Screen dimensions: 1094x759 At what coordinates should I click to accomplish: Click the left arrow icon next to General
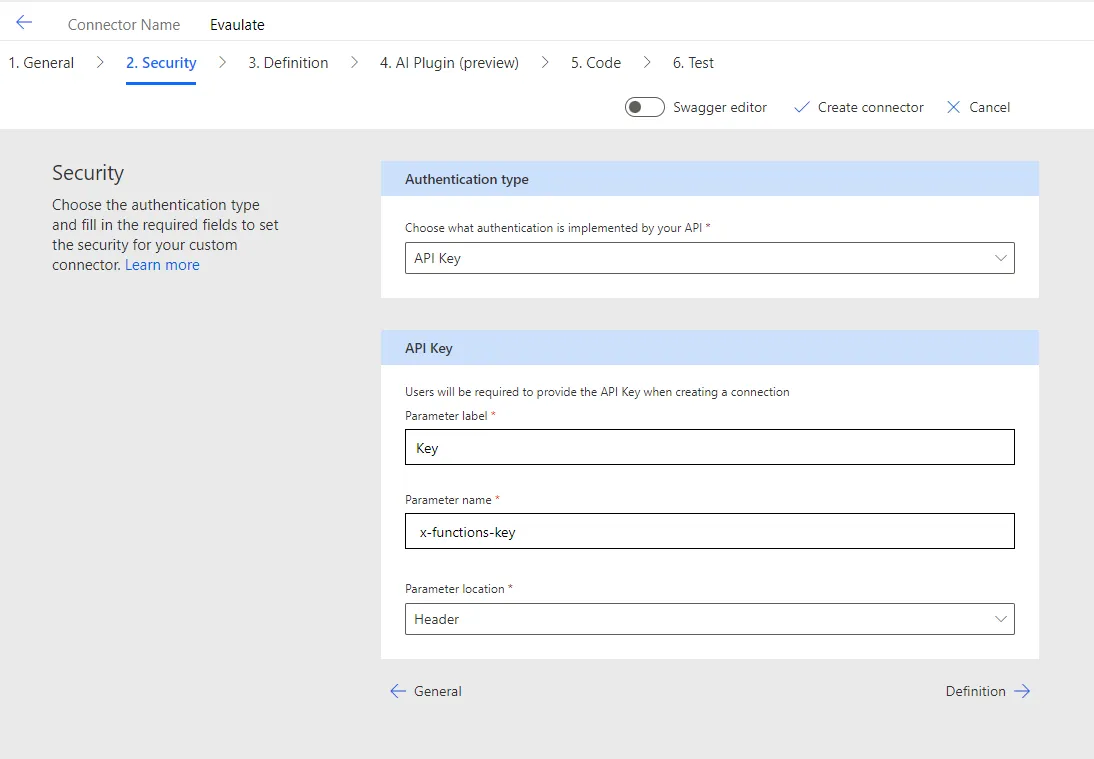(x=398, y=691)
